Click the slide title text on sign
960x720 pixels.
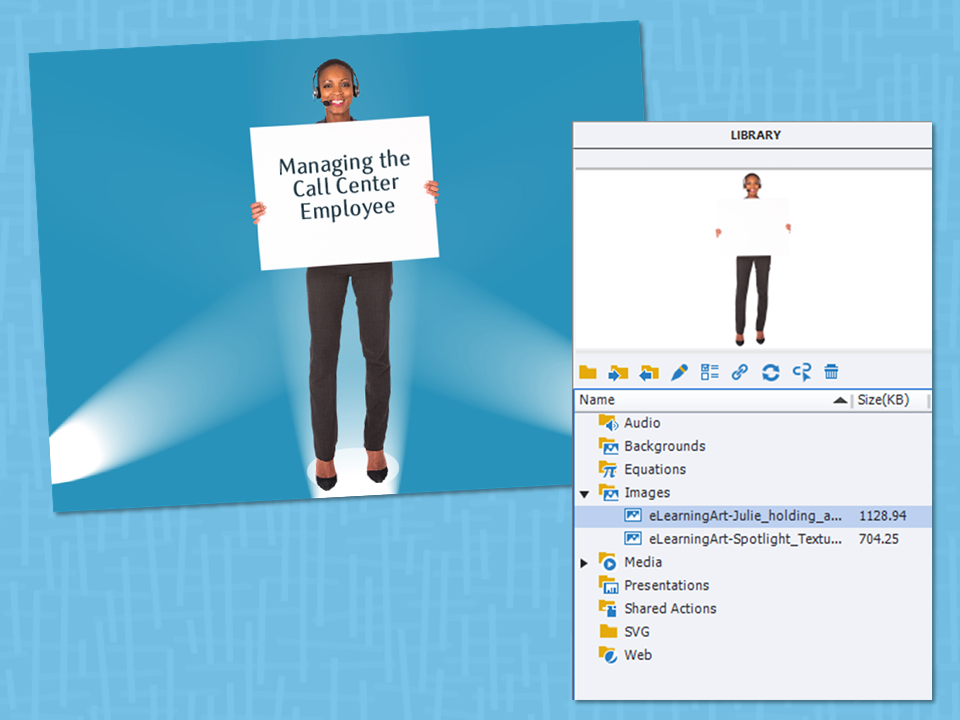345,185
